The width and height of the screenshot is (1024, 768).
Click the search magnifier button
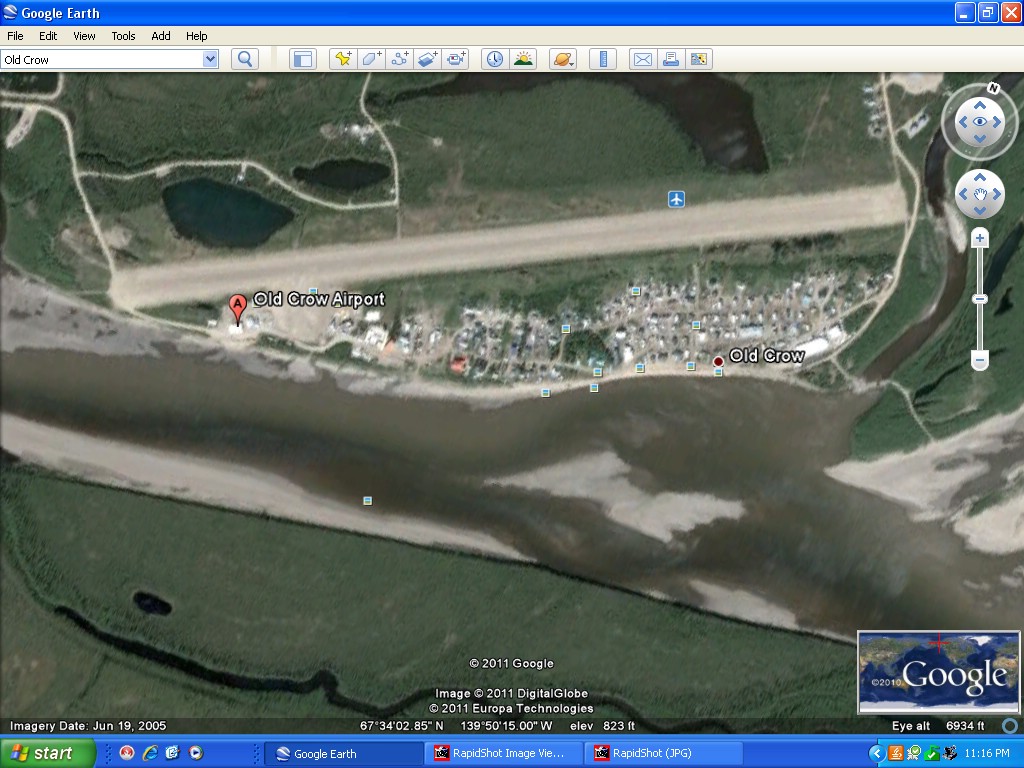coord(245,59)
